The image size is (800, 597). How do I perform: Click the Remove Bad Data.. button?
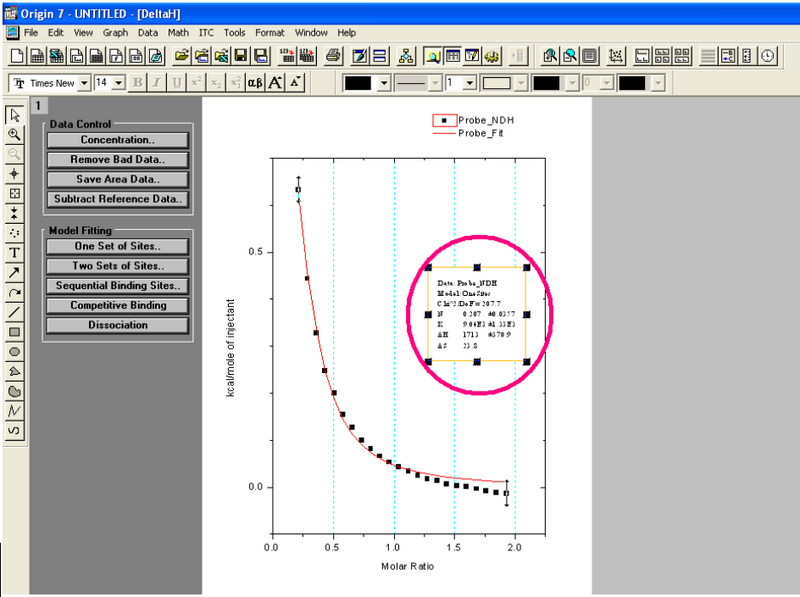click(x=118, y=160)
